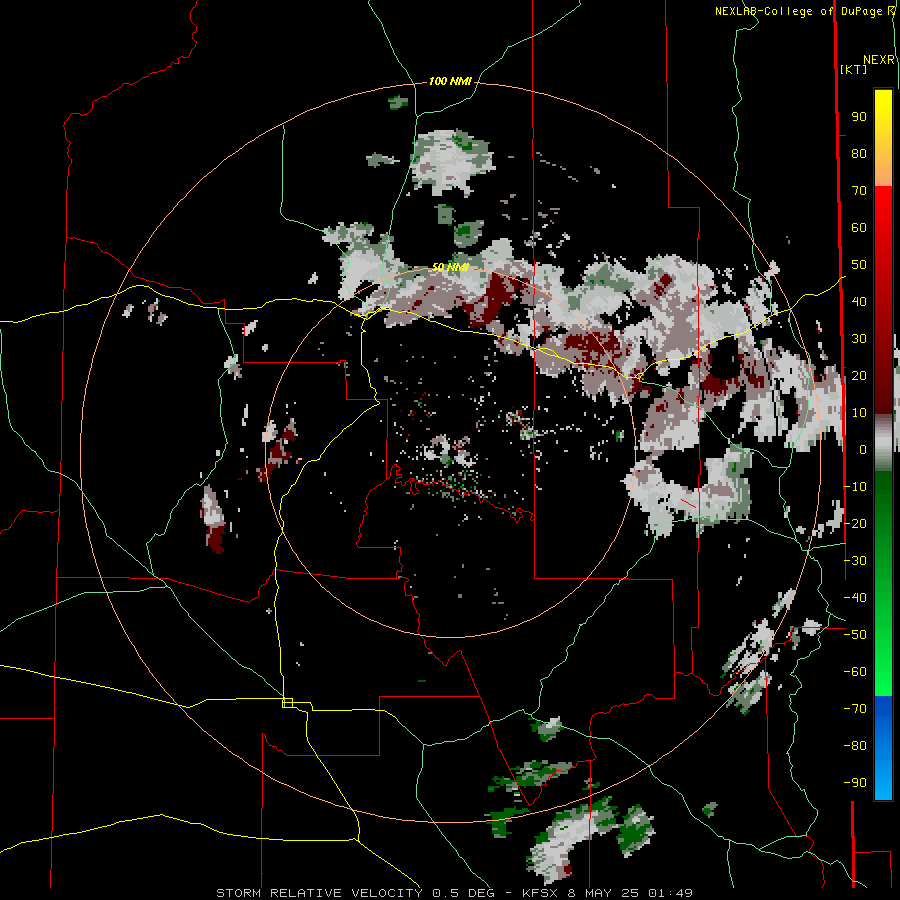Click the "KFSX" radar site identifier
Viewport: 900px width, 900px height.
[540, 893]
